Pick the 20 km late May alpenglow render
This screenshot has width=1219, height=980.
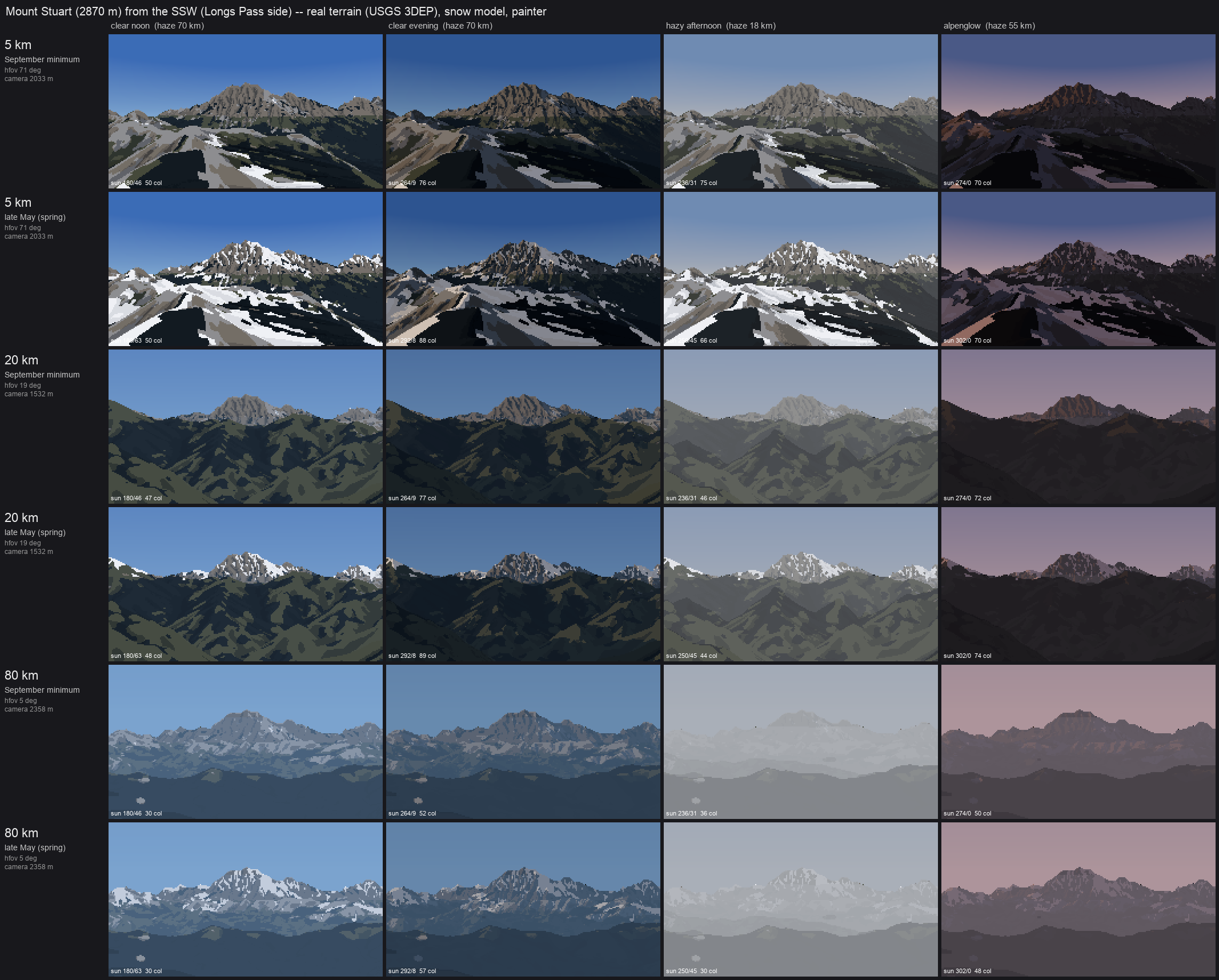click(1078, 584)
